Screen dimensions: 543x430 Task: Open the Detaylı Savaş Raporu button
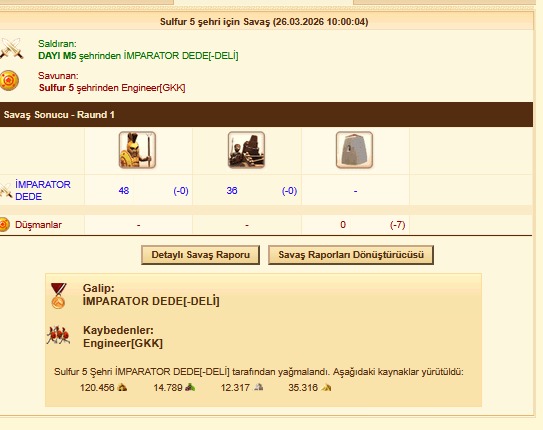pyautogui.click(x=201, y=255)
